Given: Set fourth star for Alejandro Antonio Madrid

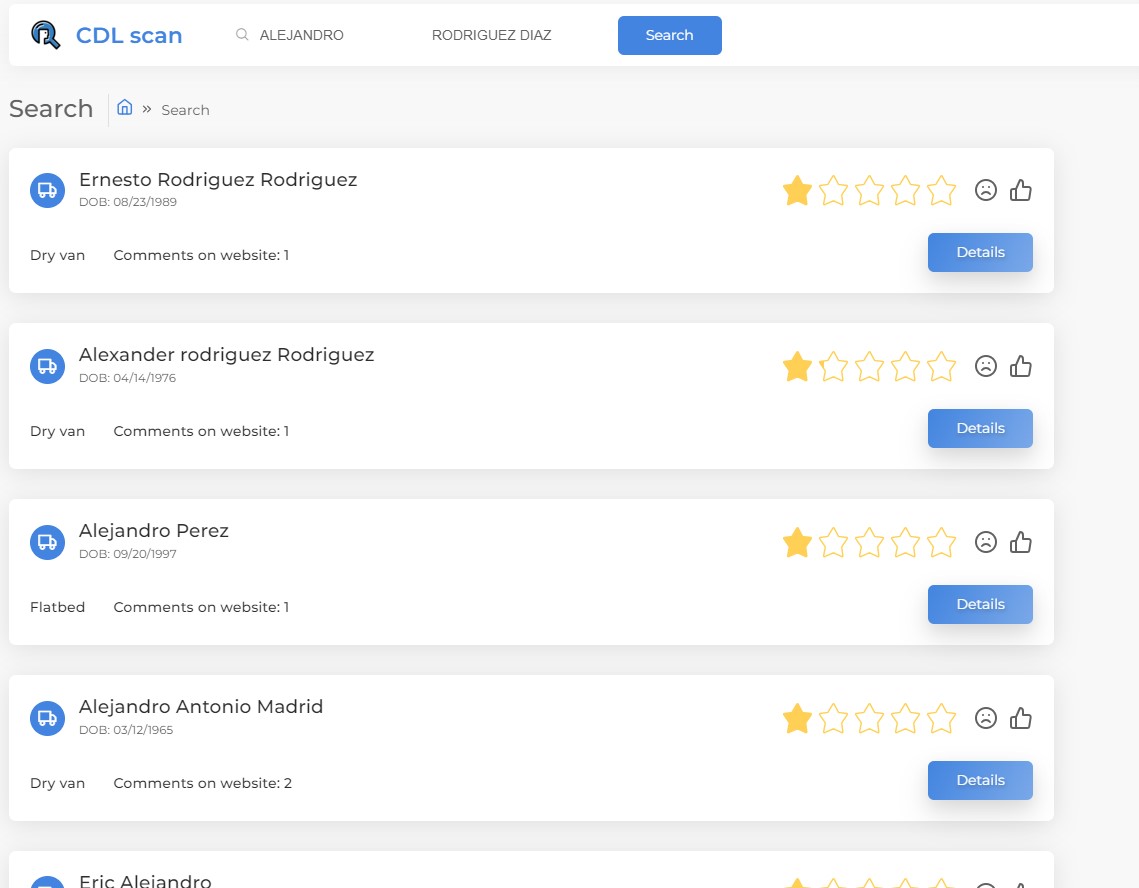Looking at the screenshot, I should pos(905,718).
